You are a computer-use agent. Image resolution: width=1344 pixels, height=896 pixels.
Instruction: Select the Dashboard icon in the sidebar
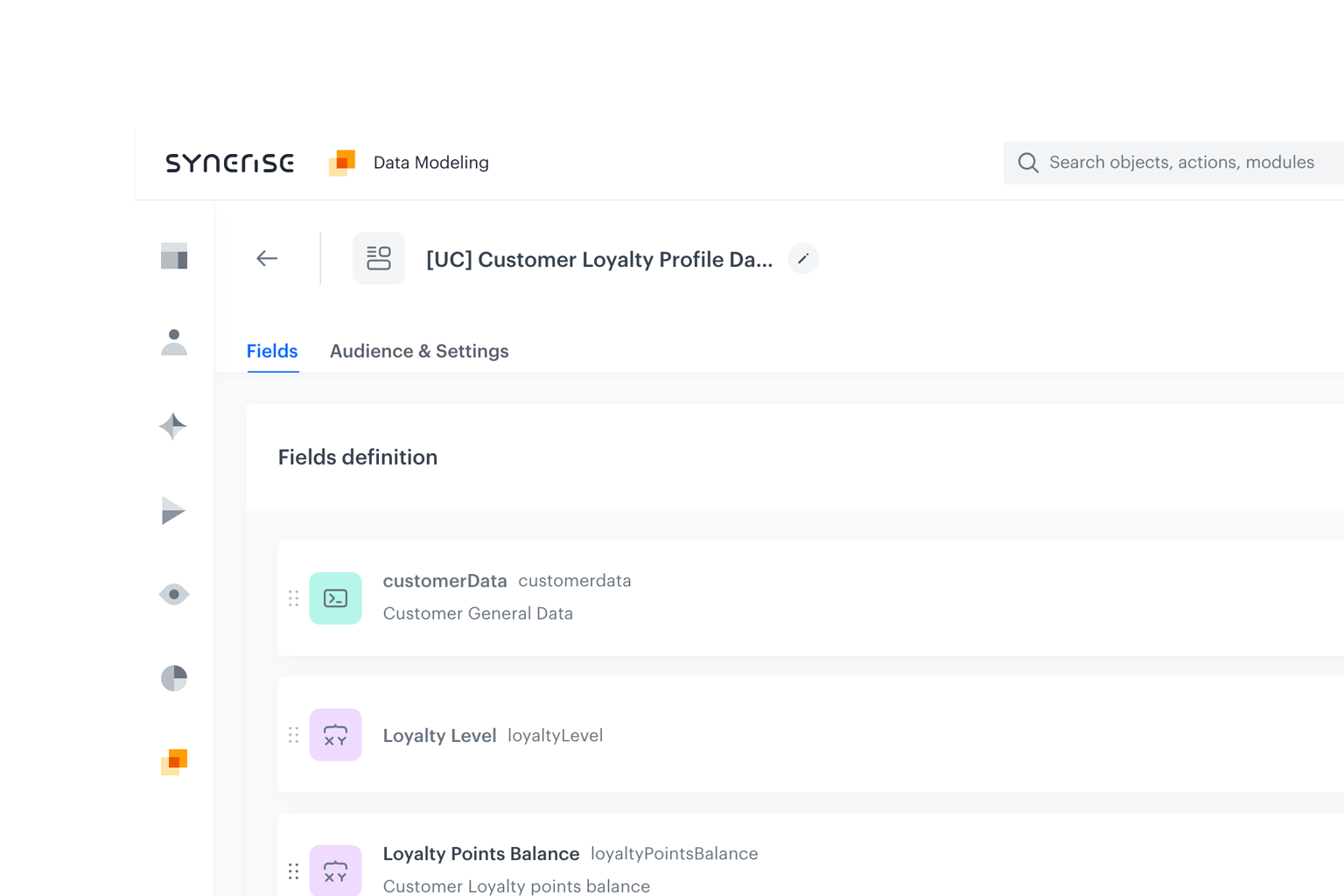point(174,257)
